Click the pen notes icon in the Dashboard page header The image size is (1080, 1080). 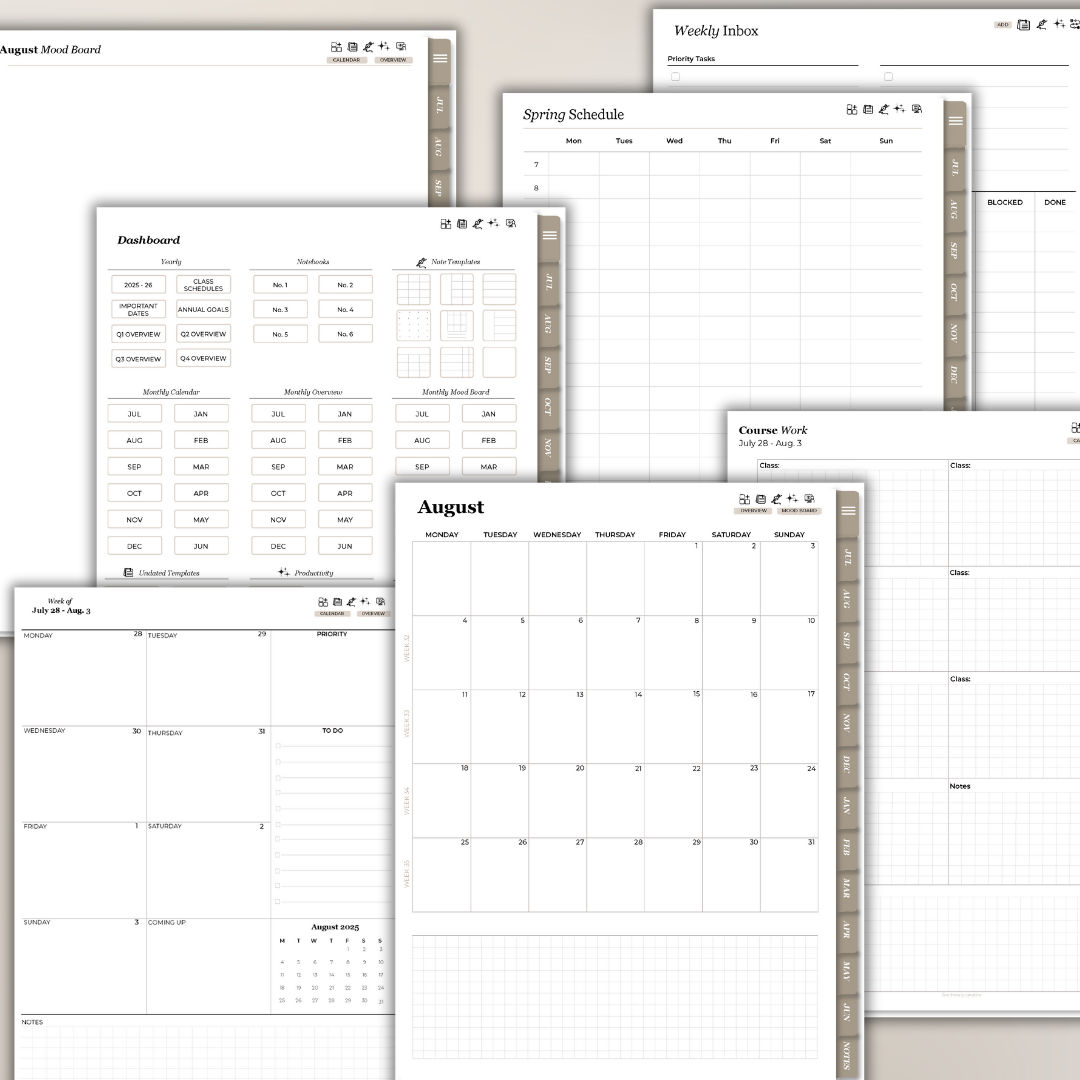(x=478, y=224)
